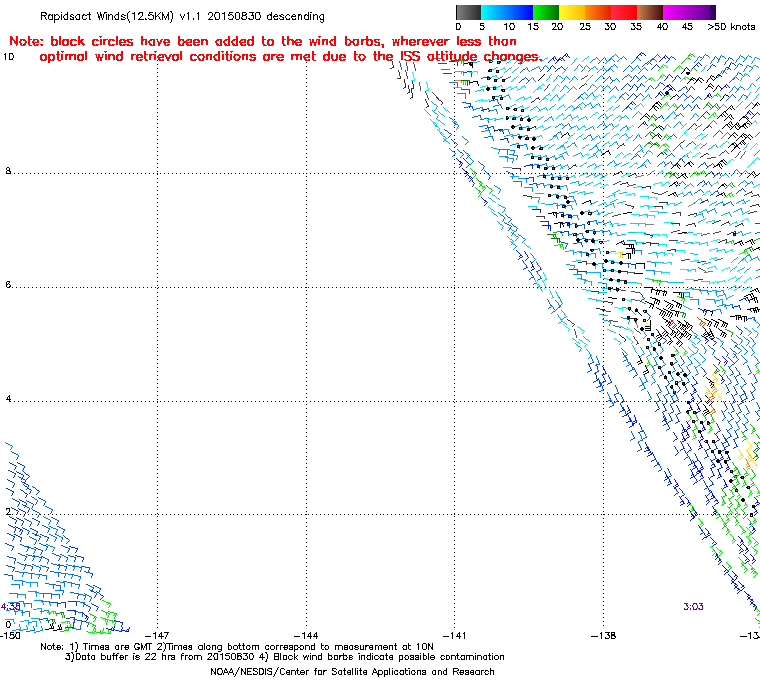Screen dimensions: 760x688
Task: Click the cyan 5-10 knots legend swatch
Action: (494, 12)
